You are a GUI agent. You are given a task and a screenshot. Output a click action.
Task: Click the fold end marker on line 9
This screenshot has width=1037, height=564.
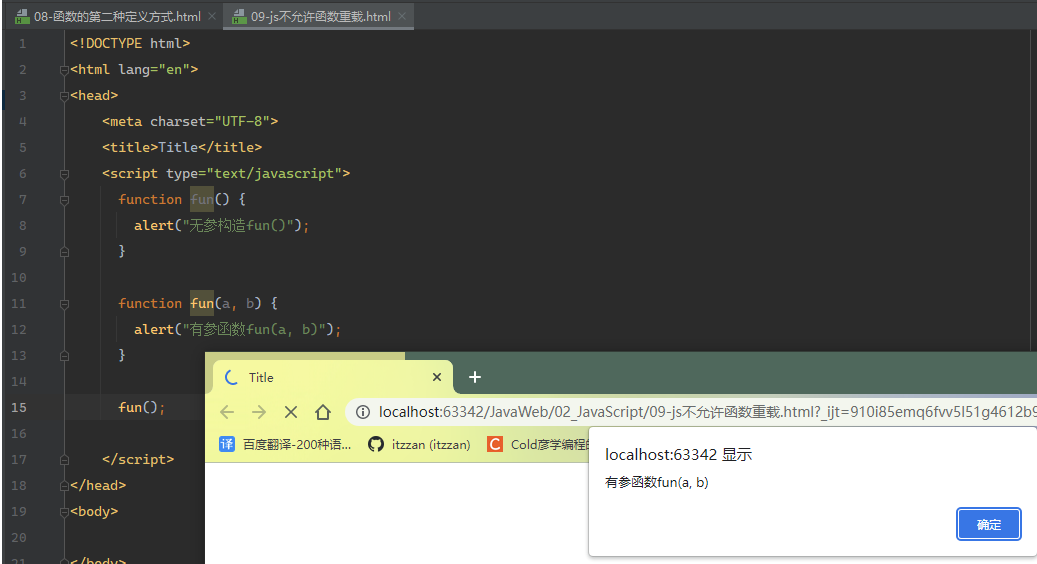tap(64, 252)
